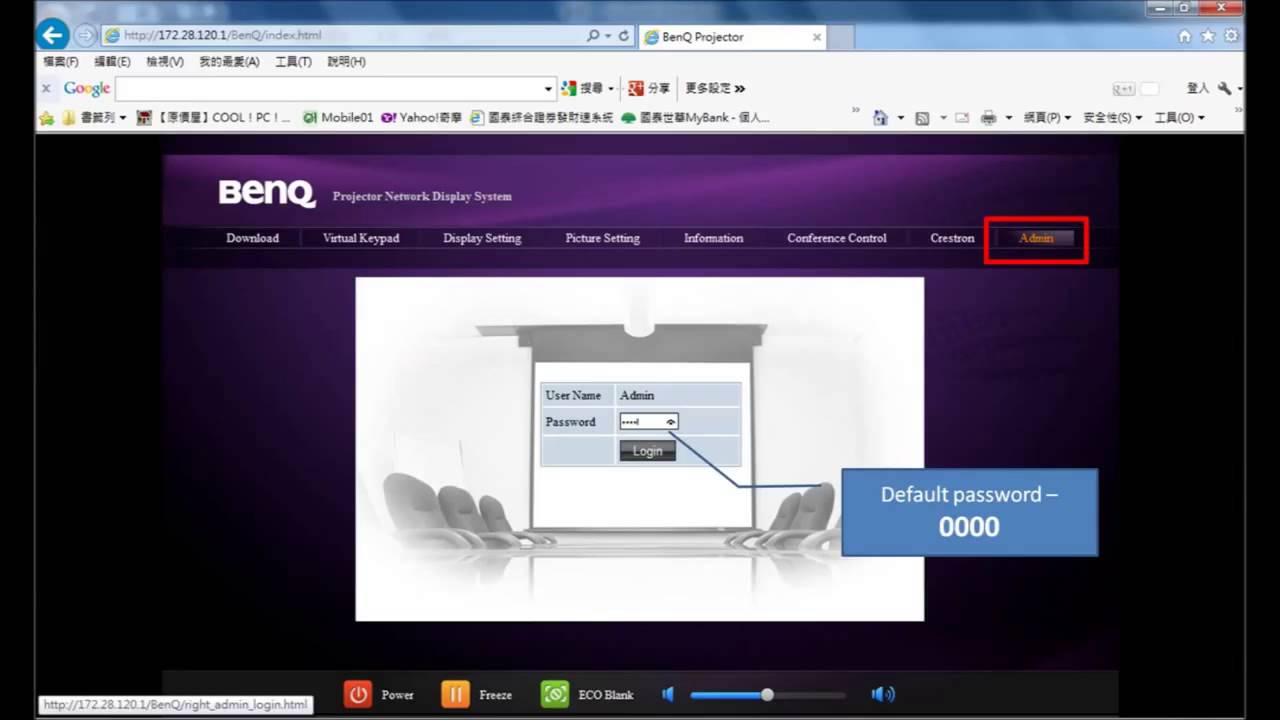1280x720 pixels.
Task: Click volume up speaker icon
Action: [882, 694]
